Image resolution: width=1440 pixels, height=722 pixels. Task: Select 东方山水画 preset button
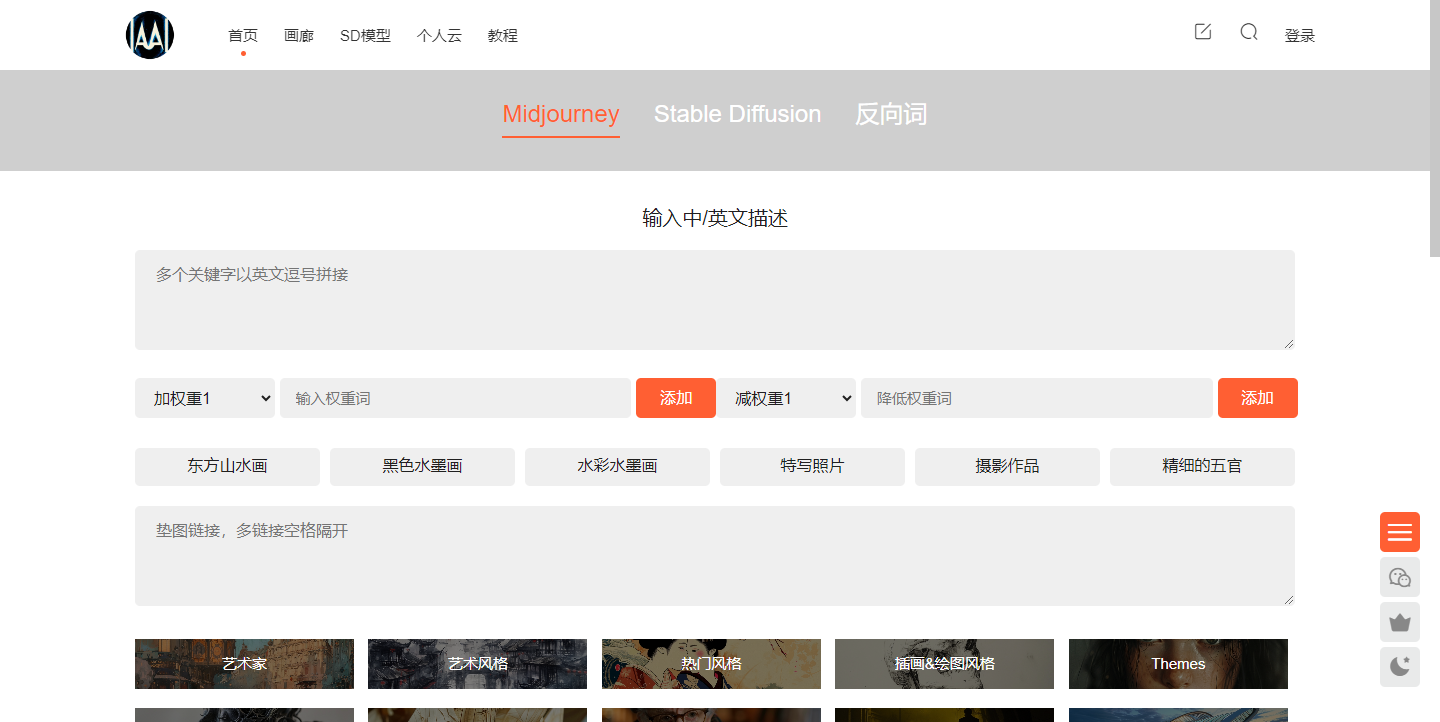tap(227, 467)
